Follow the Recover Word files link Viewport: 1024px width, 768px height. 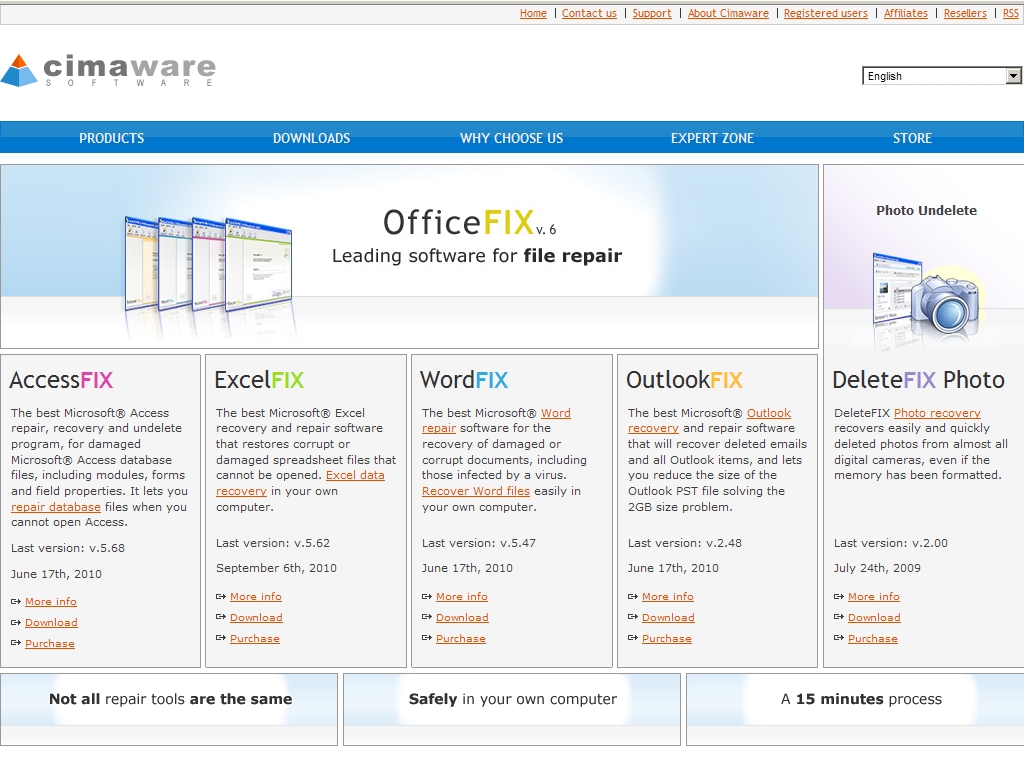pos(475,491)
